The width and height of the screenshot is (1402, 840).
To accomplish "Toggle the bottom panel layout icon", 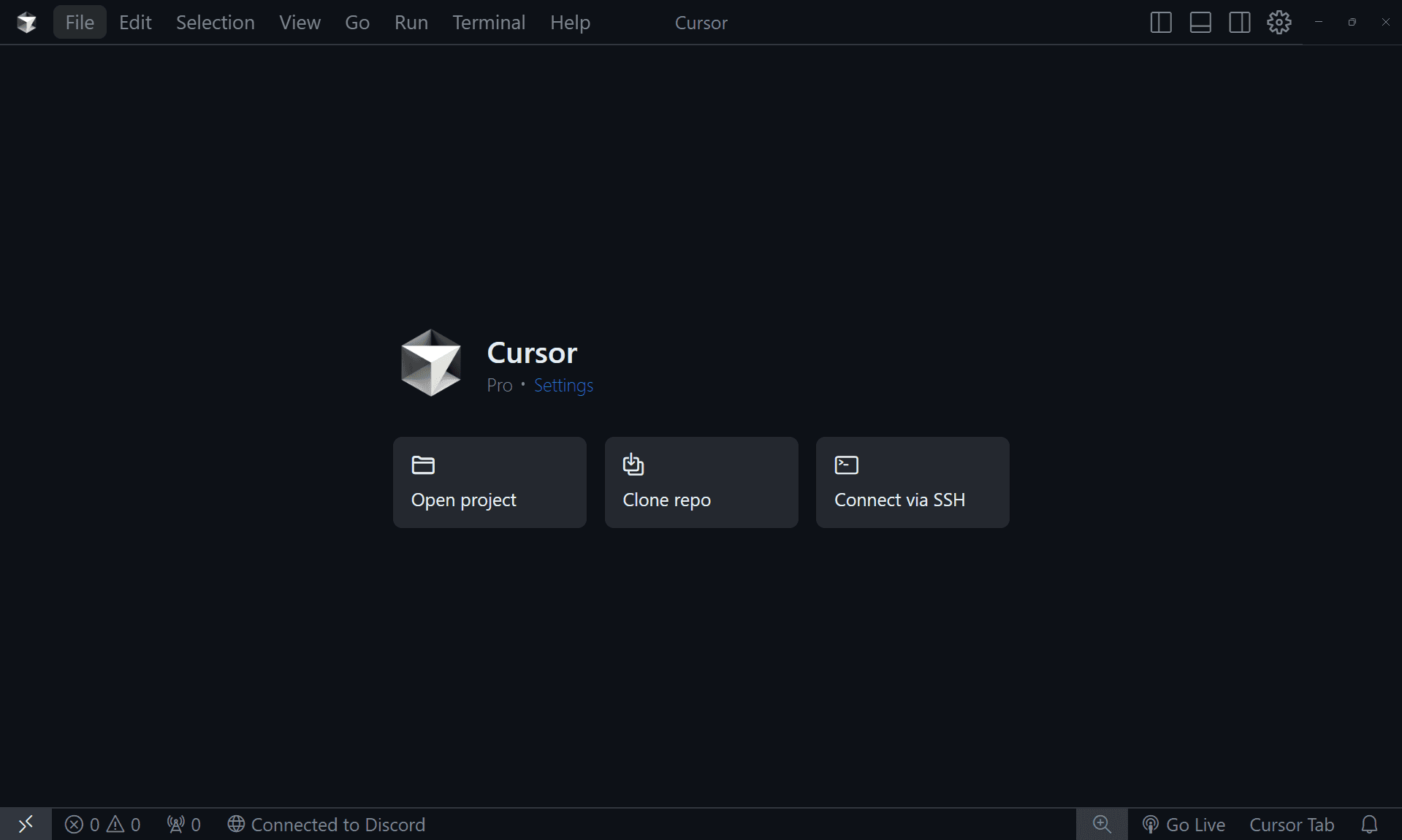I will 1200,22.
